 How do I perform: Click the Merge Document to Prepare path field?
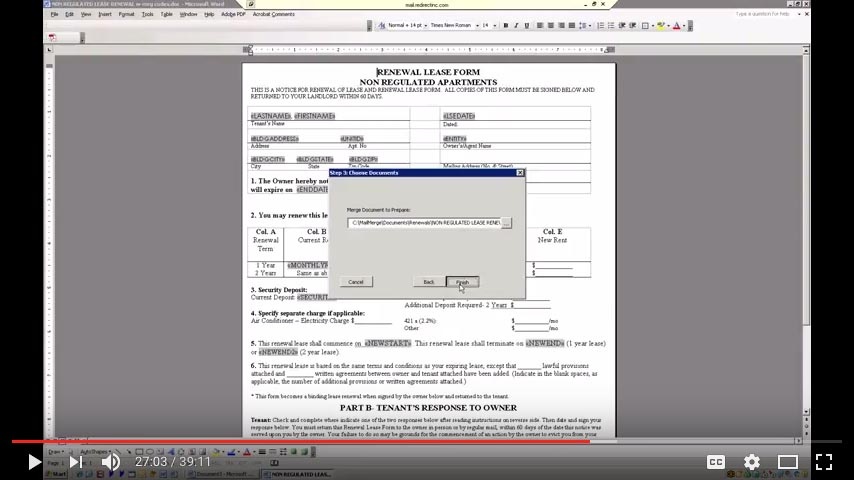coord(424,223)
